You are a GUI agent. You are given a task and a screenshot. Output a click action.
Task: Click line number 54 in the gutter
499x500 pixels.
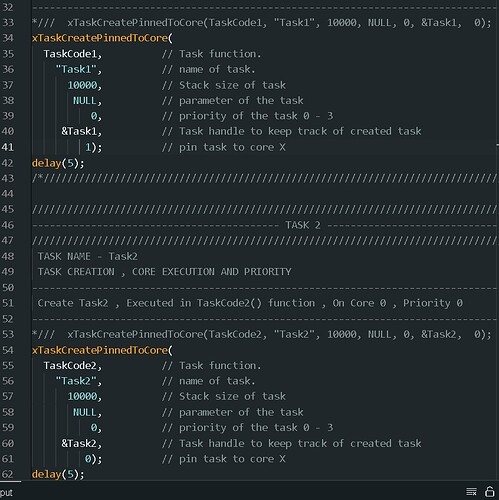(8, 350)
